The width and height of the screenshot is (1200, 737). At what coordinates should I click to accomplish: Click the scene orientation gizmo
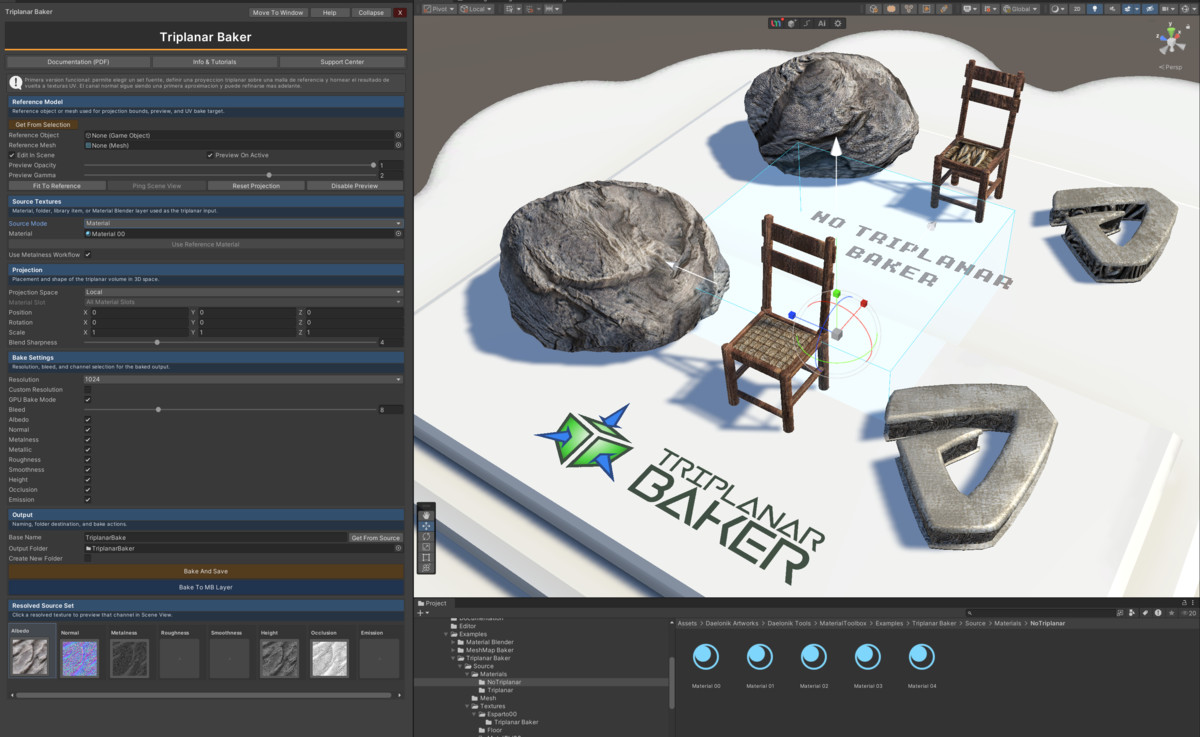click(1169, 41)
